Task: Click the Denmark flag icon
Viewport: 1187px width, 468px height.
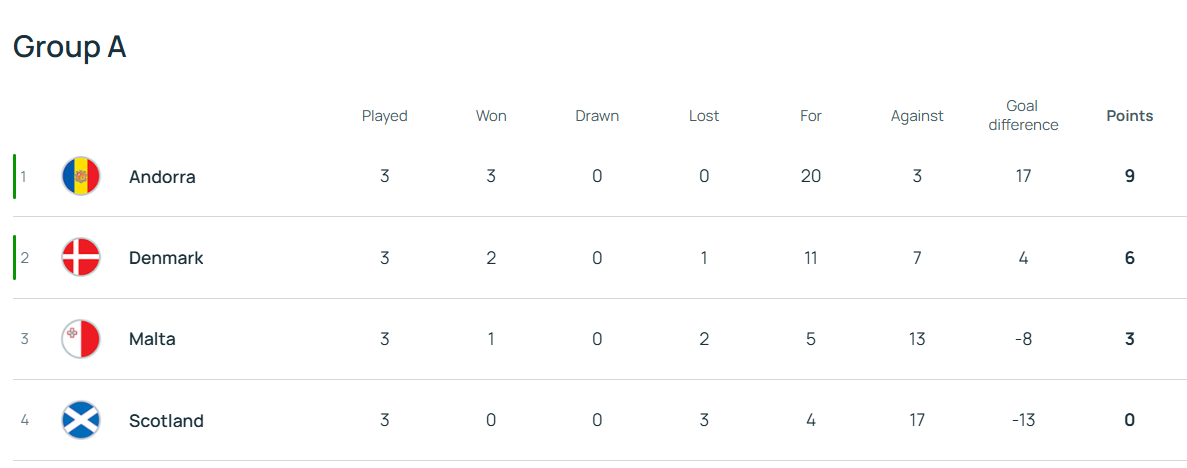Action: coord(80,258)
